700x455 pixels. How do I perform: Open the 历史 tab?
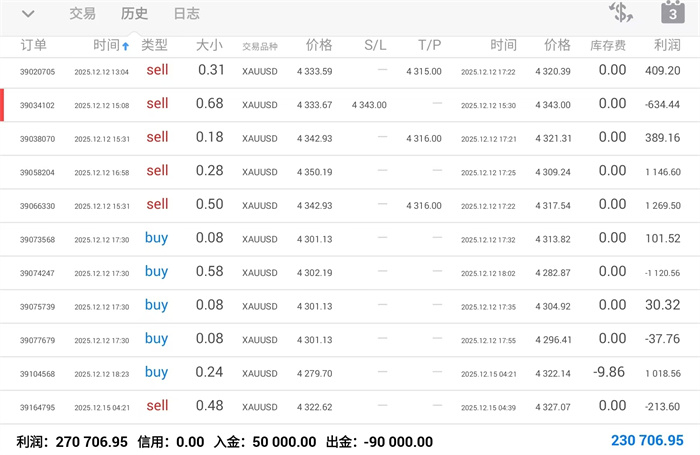click(x=134, y=14)
